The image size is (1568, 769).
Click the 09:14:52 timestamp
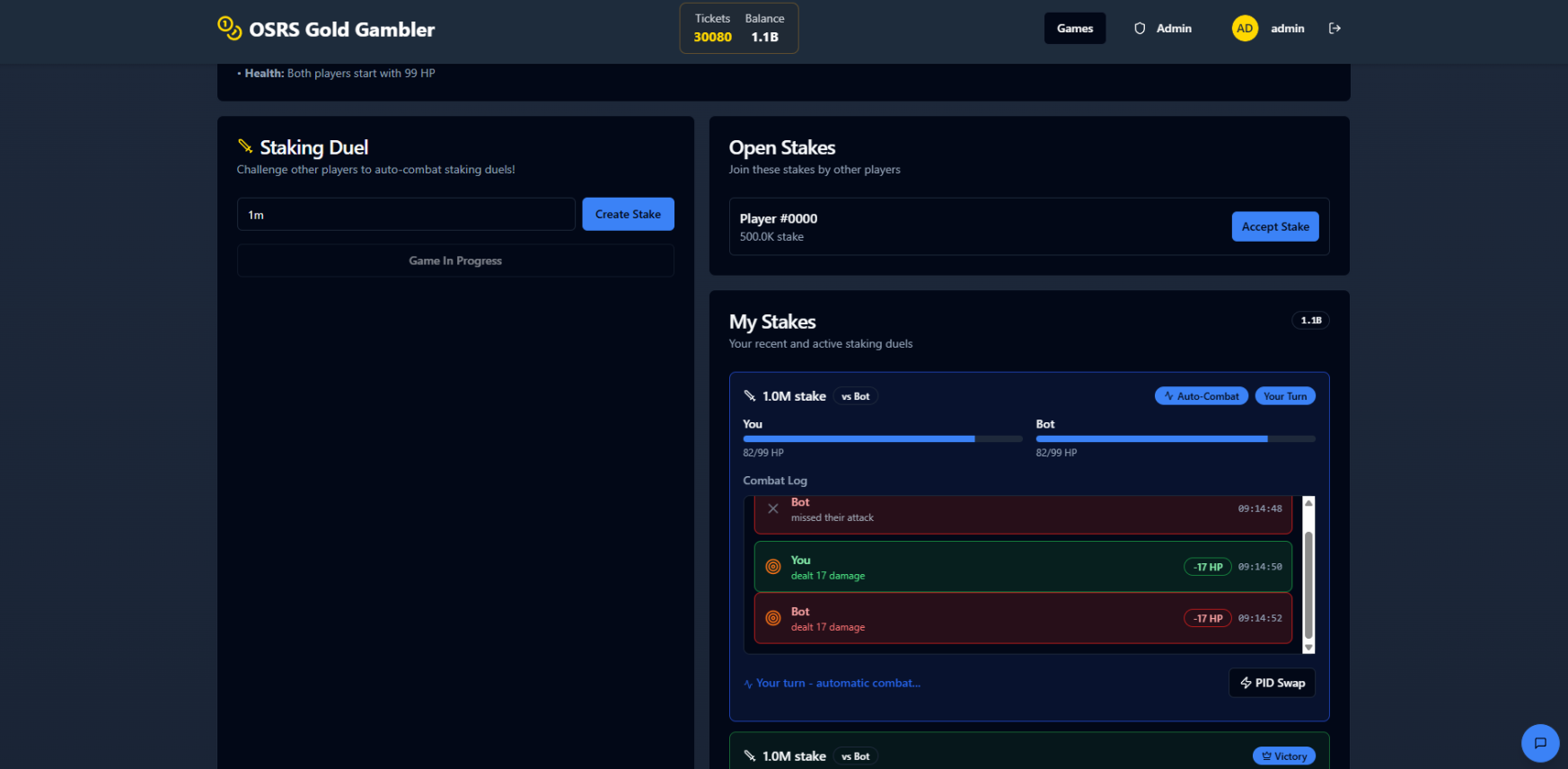pos(1260,618)
